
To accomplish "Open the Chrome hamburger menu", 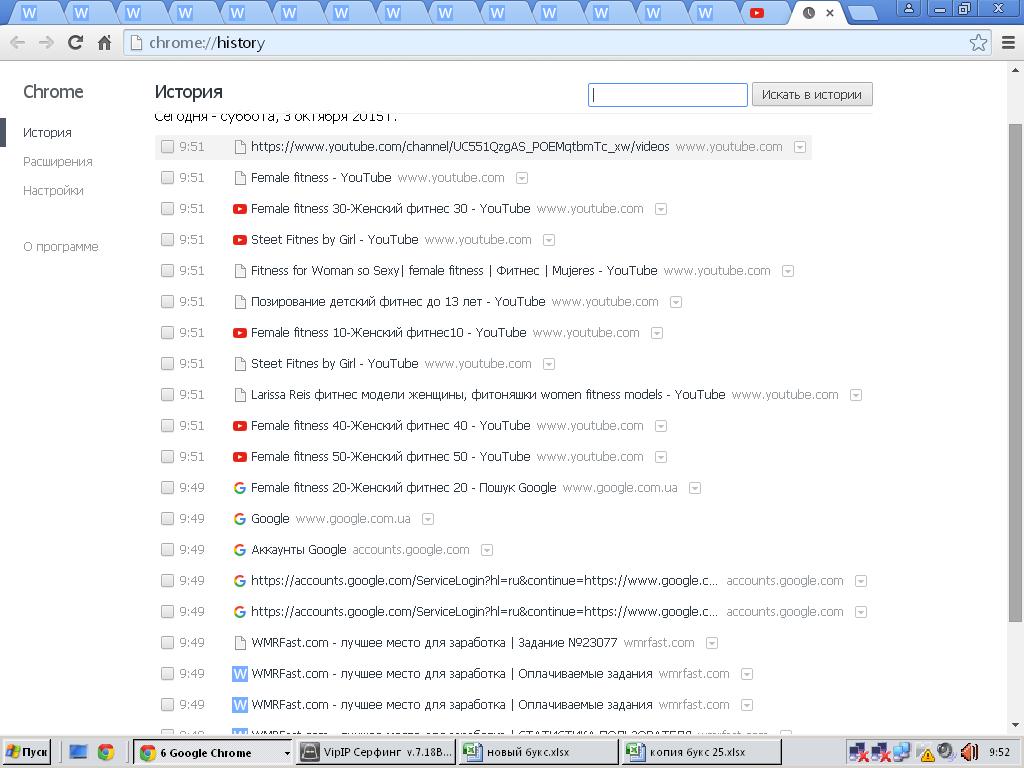I will [x=1008, y=43].
